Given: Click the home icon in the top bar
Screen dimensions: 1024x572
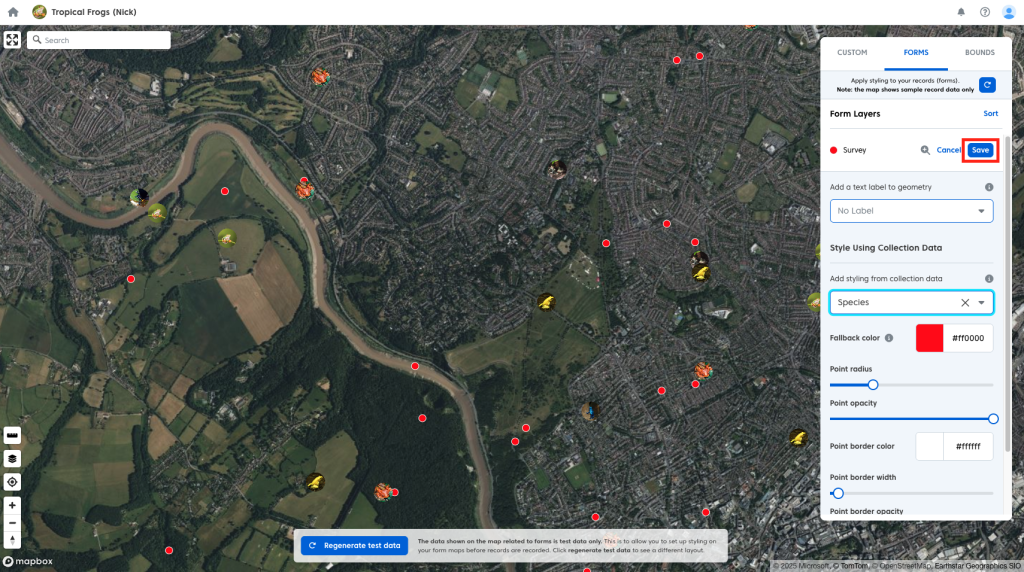Looking at the screenshot, I should point(13,12).
